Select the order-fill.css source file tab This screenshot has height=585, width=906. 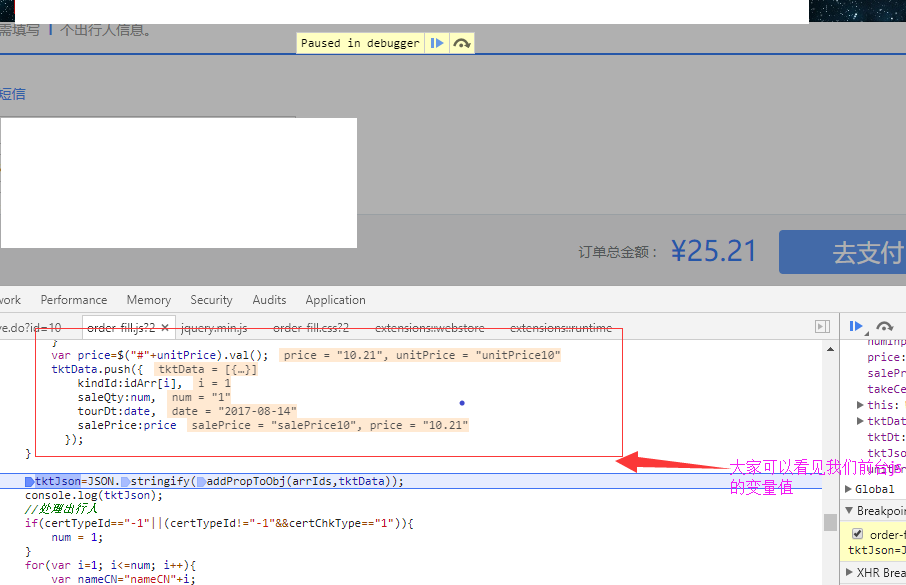pyautogui.click(x=311, y=328)
